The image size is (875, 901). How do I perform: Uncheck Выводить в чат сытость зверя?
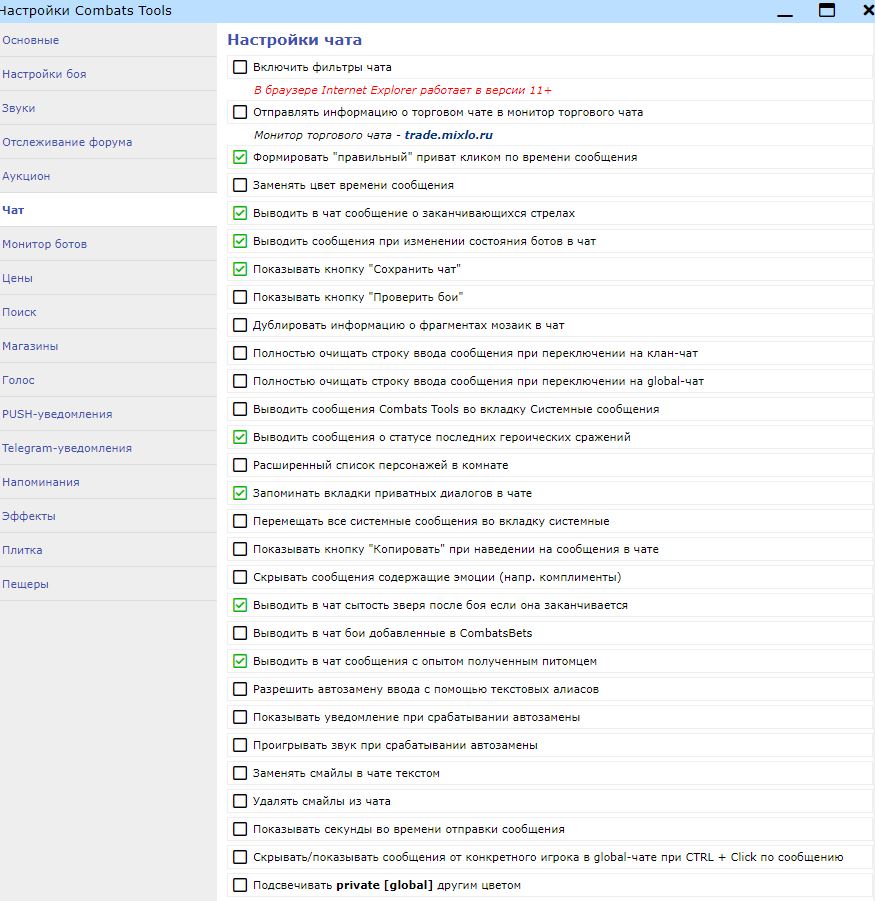(240, 605)
